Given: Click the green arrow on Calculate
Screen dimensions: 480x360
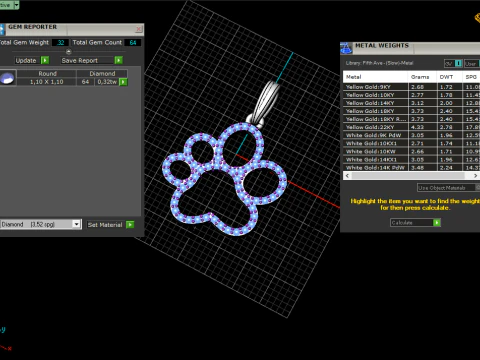Looking at the screenshot, I should point(437,223).
